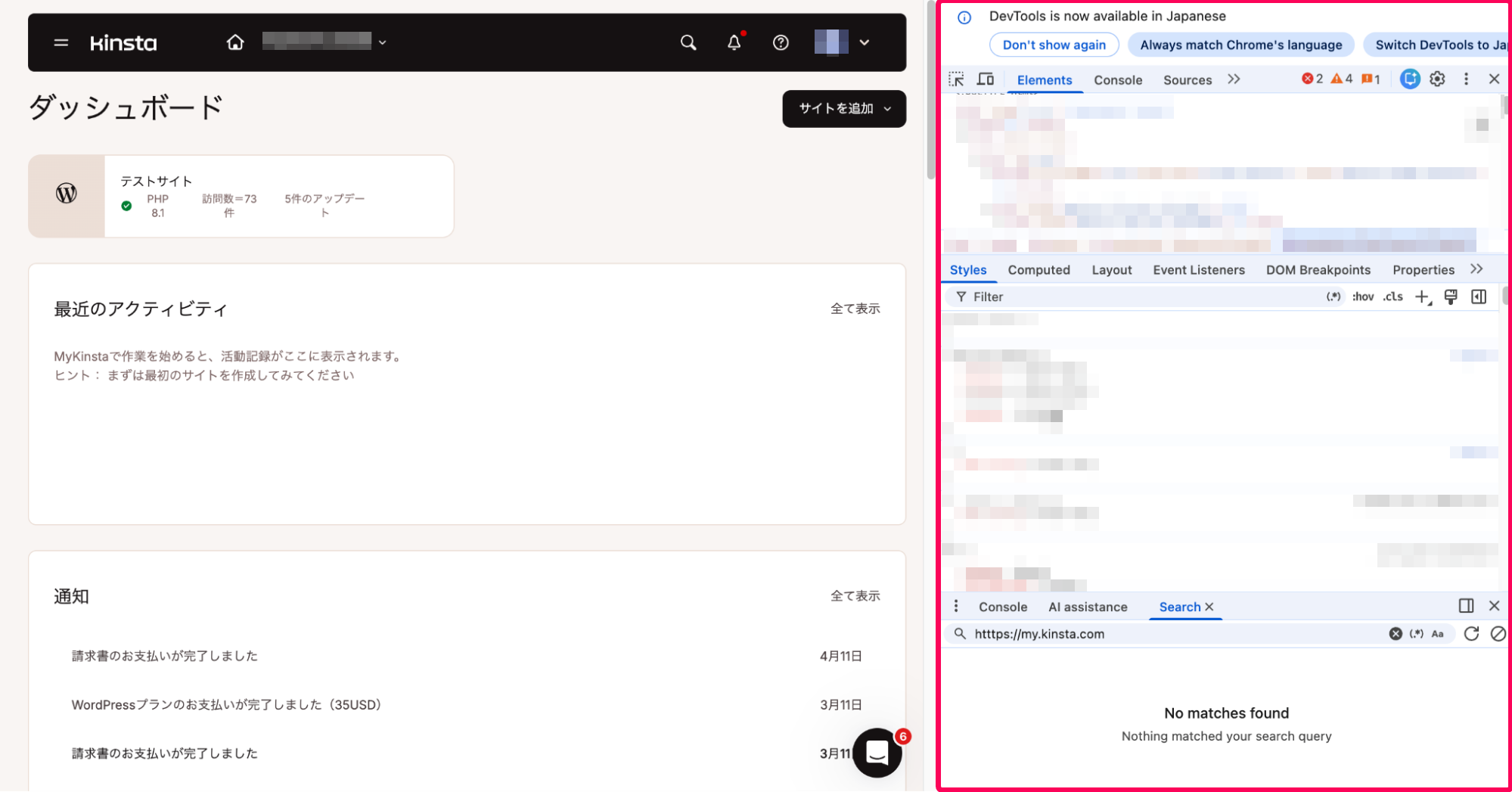Toggle the rendering emulations paintbrush icon
The image size is (1512, 792).
(1451, 297)
